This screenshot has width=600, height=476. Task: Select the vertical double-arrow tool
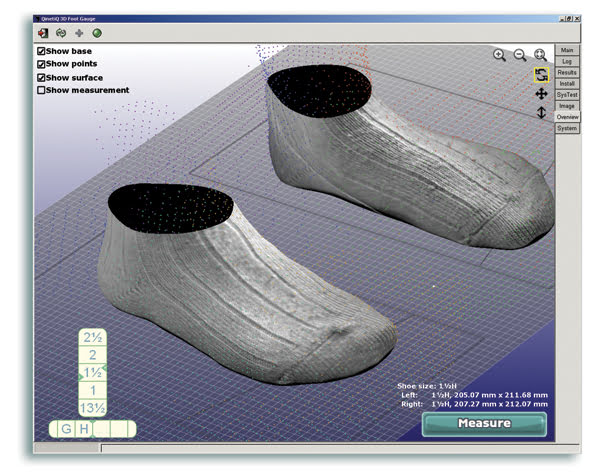(x=541, y=112)
